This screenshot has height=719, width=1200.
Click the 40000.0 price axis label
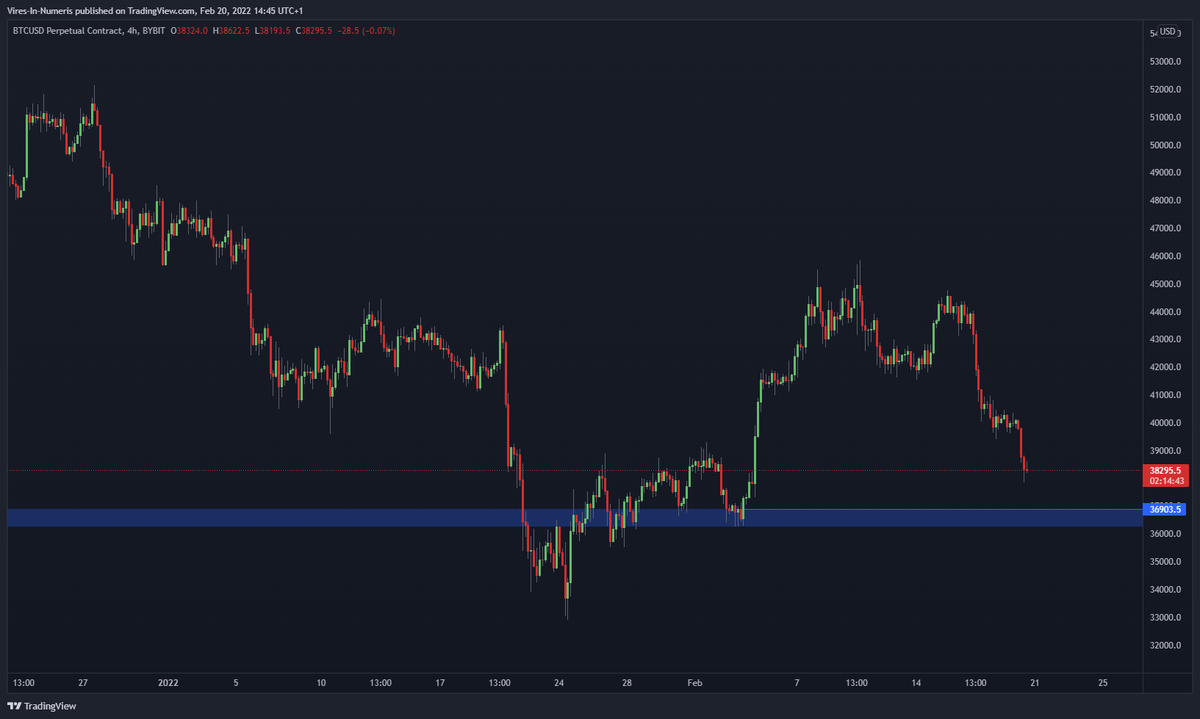click(1165, 423)
